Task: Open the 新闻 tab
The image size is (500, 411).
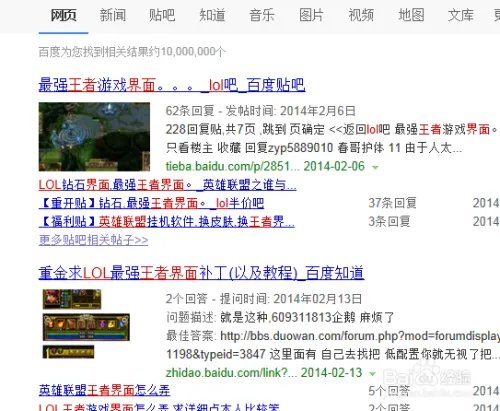Action: pos(113,15)
